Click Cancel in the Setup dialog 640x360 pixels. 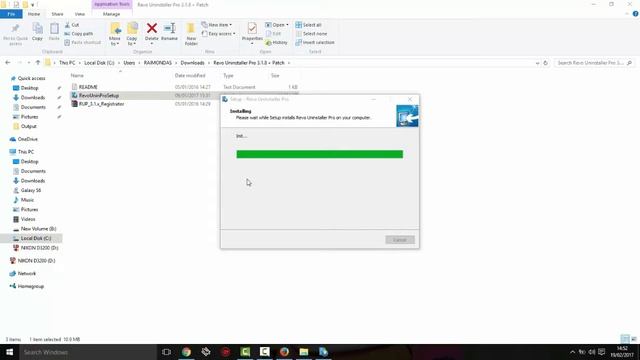pos(400,240)
